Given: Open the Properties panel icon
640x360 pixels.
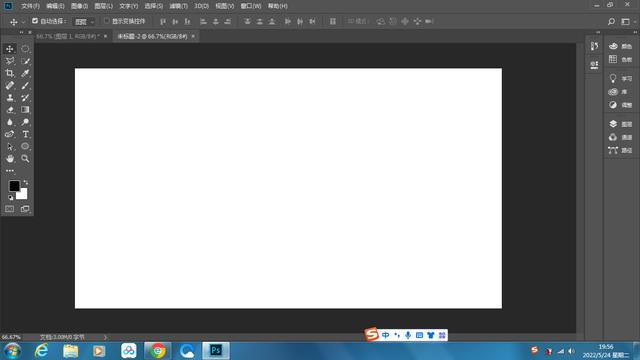Looking at the screenshot, I should tap(594, 65).
